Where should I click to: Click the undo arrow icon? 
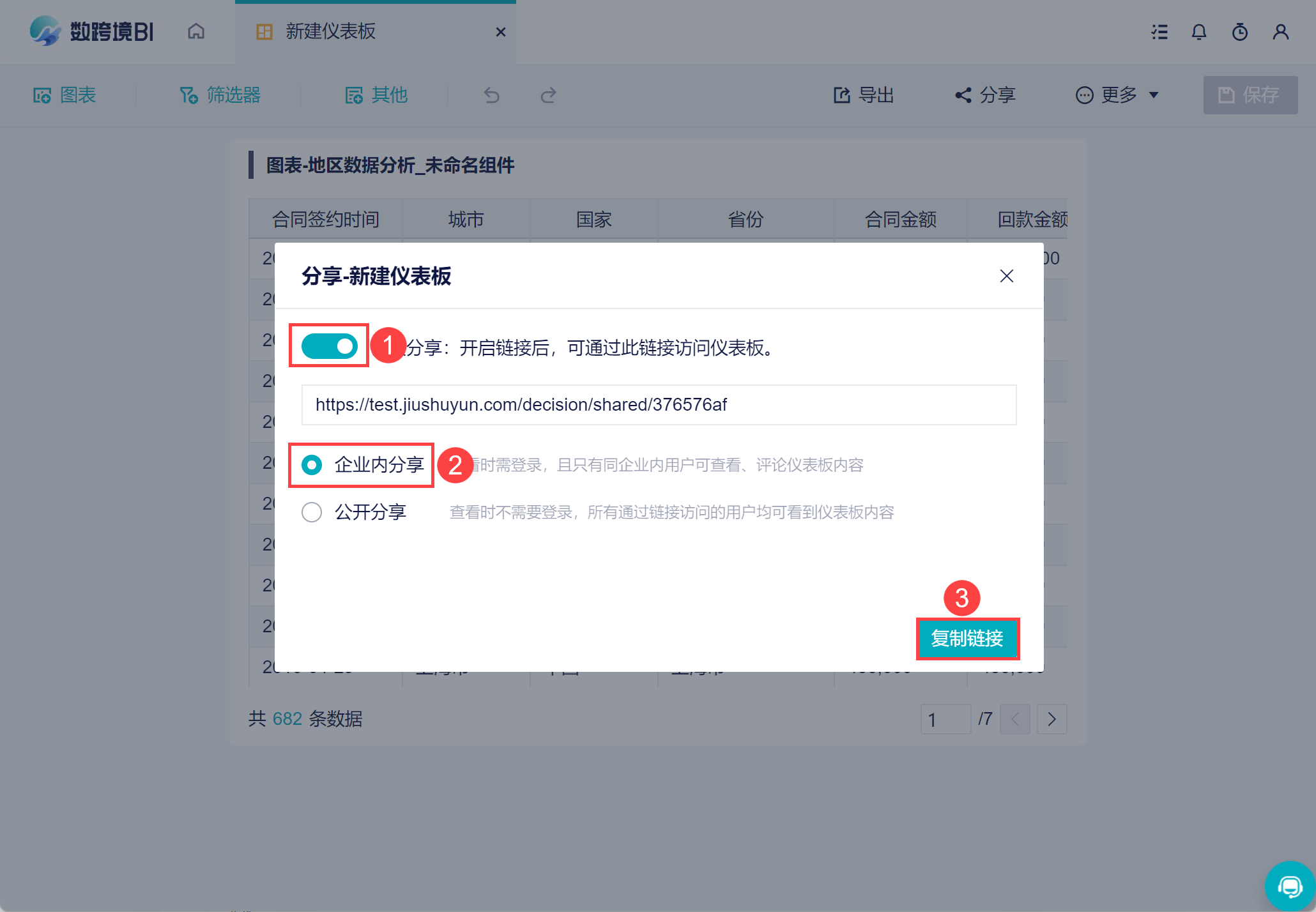click(491, 96)
